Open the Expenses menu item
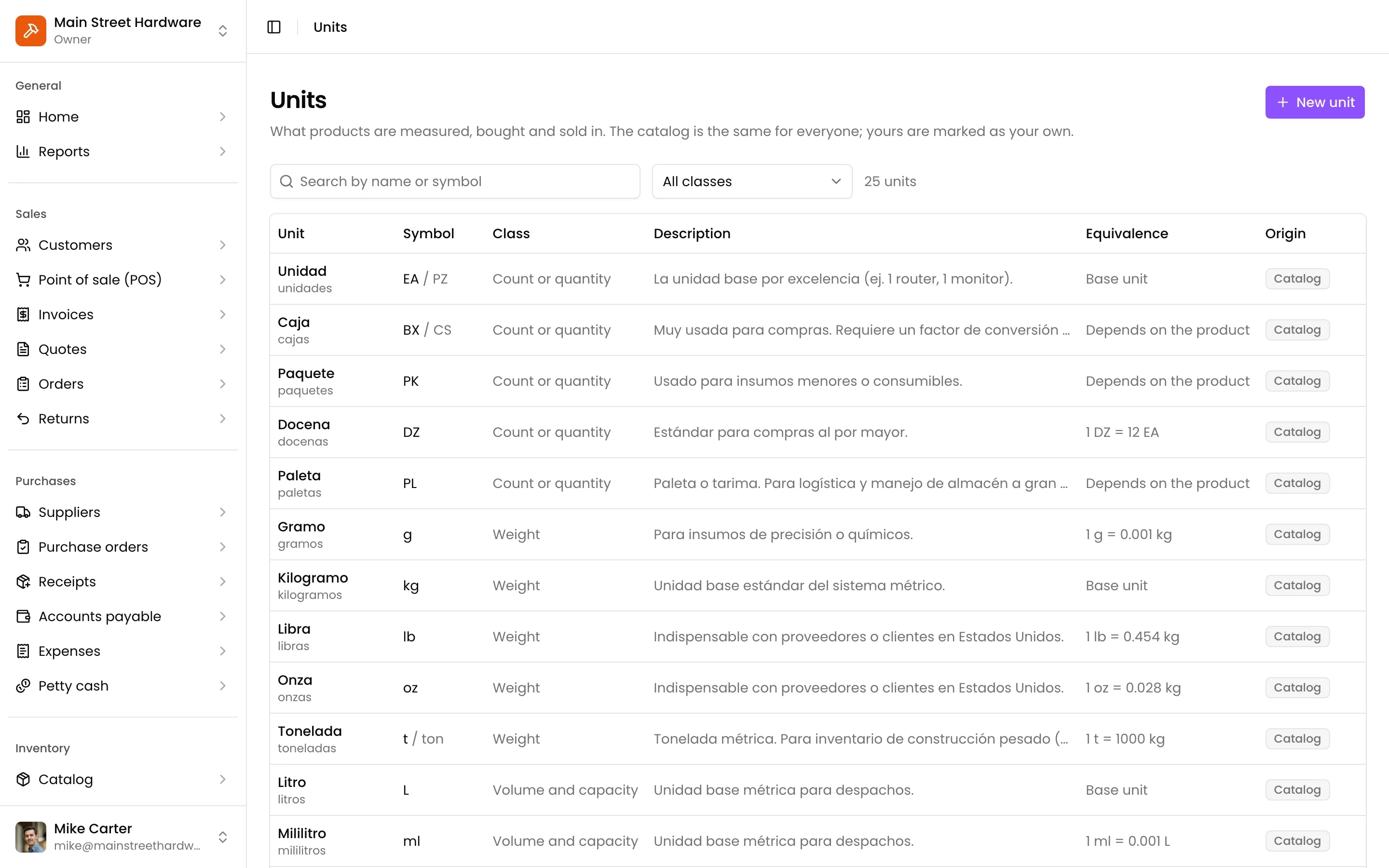Image resolution: width=1389 pixels, height=868 pixels. coord(123,651)
